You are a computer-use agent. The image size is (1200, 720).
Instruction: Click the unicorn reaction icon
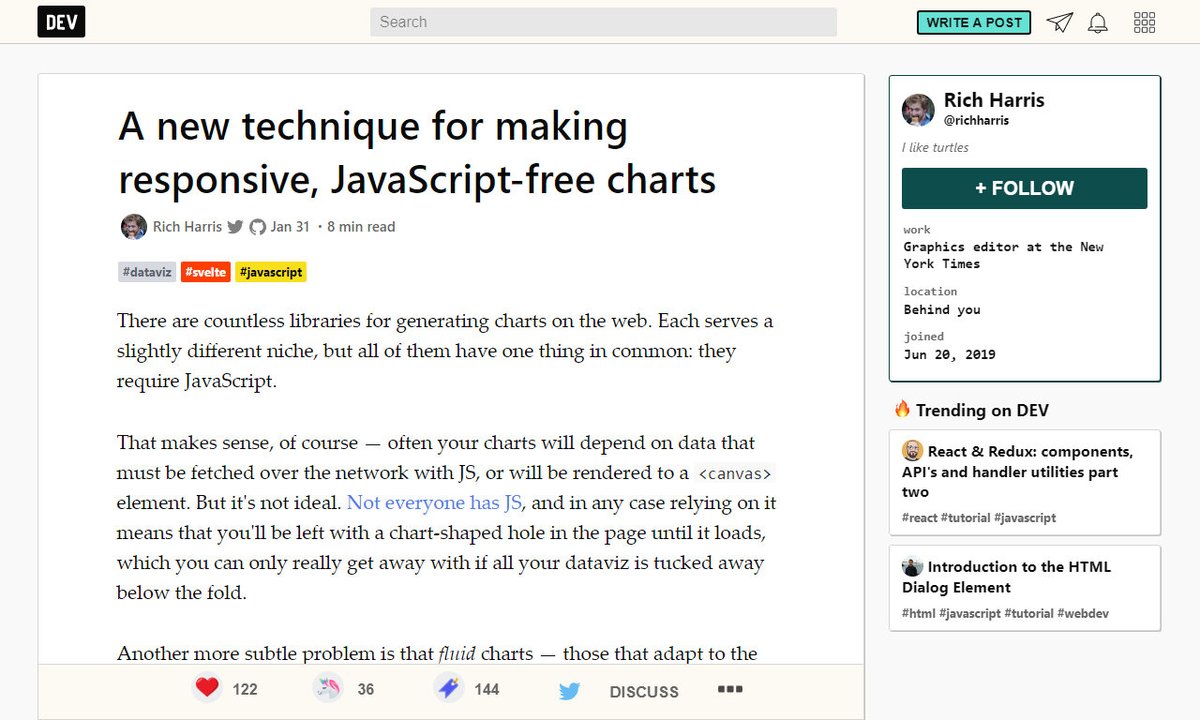pyautogui.click(x=329, y=688)
